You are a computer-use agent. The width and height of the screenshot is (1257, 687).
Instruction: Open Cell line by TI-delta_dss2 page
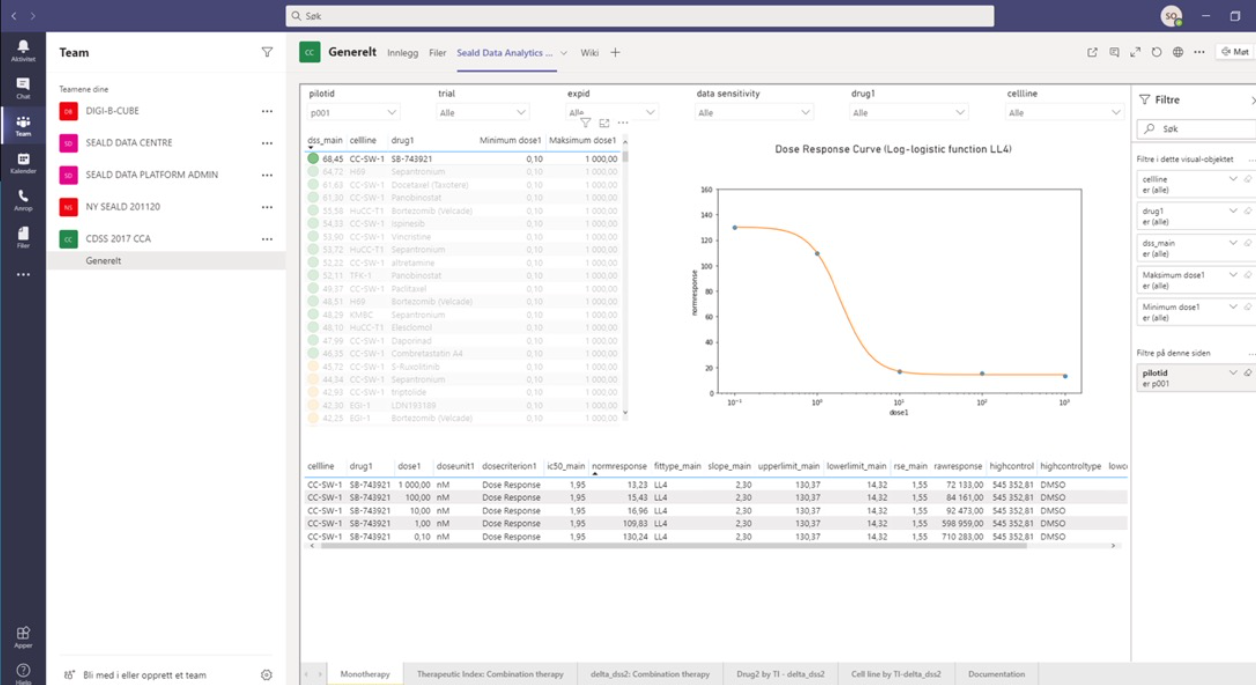pyautogui.click(x=896, y=674)
